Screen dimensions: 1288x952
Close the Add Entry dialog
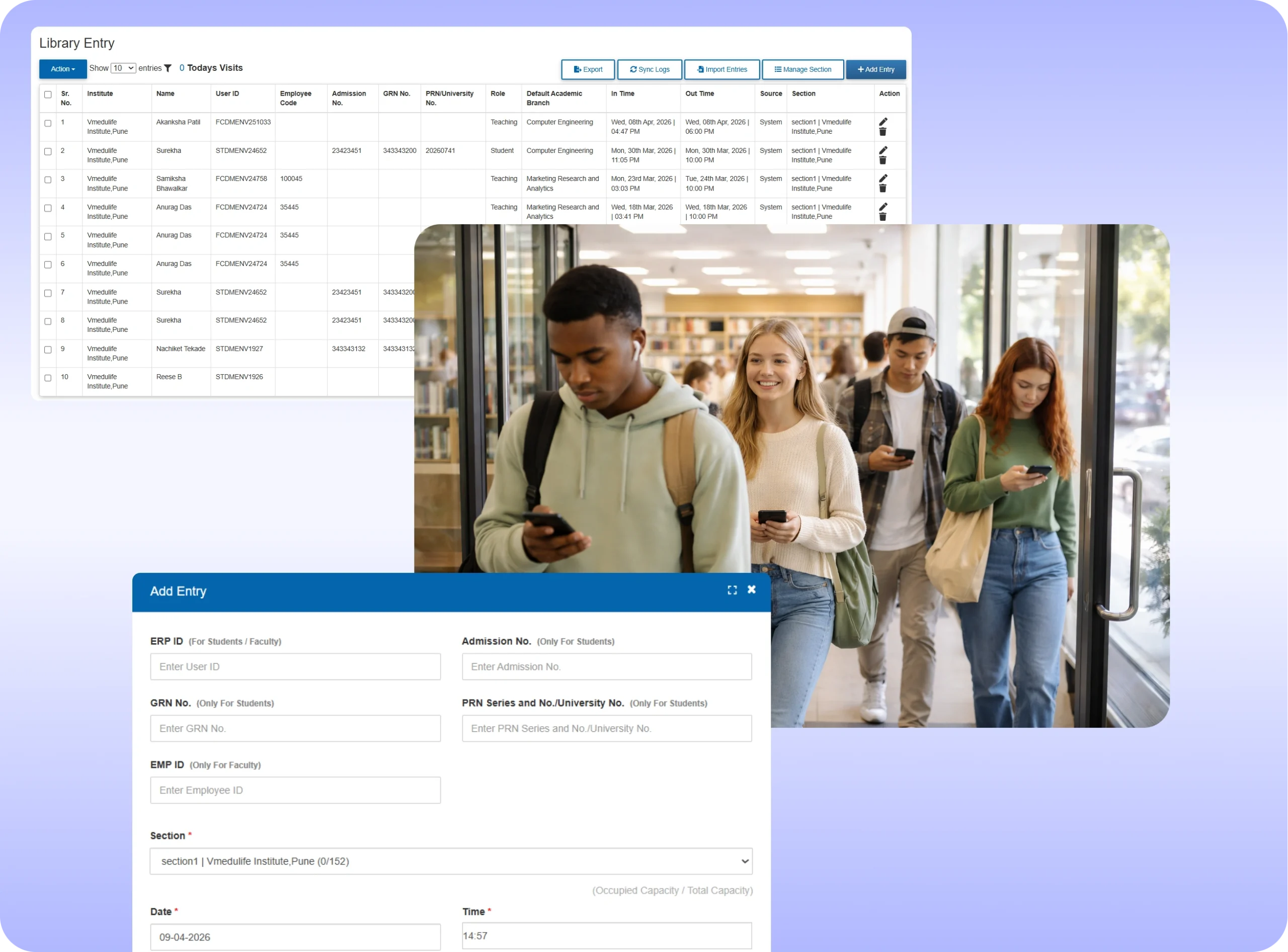coord(751,589)
